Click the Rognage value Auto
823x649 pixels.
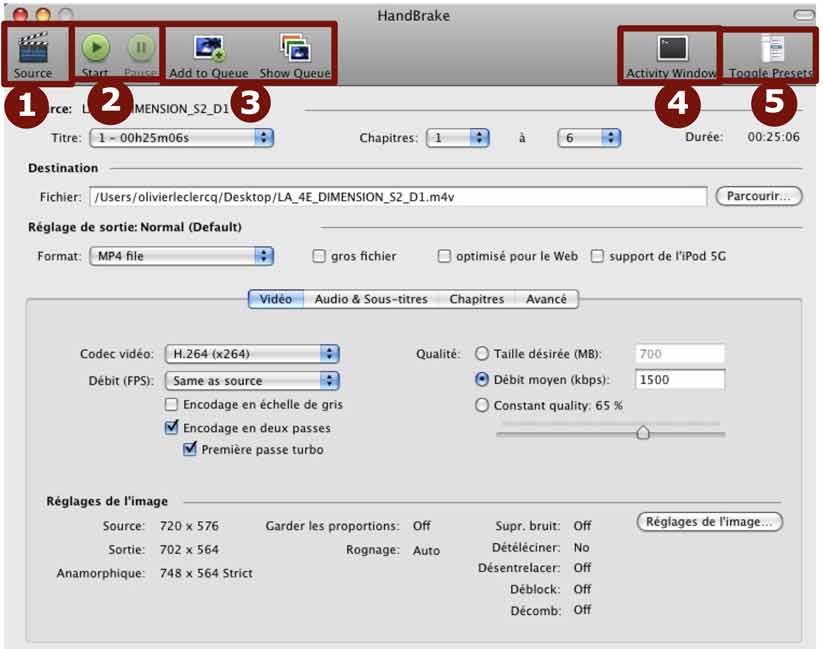pos(426,551)
